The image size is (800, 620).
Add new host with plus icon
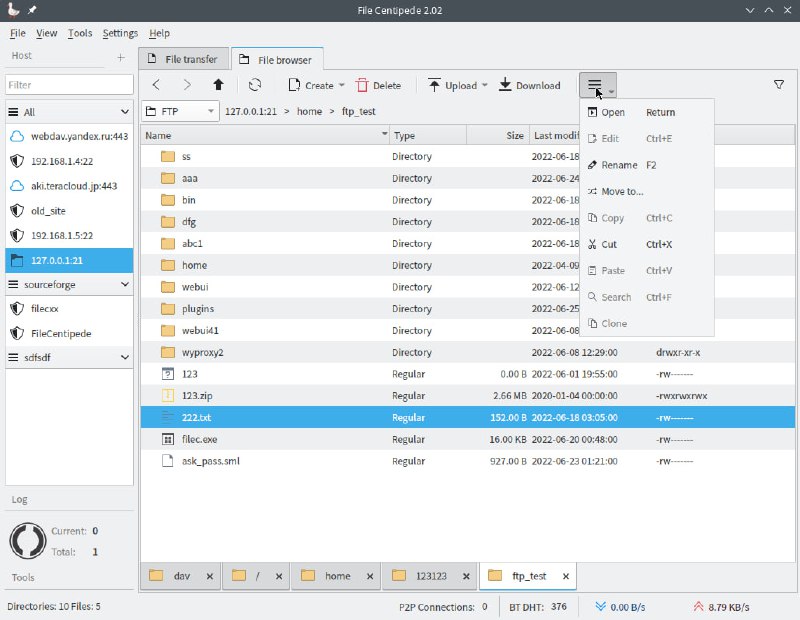tap(121, 57)
